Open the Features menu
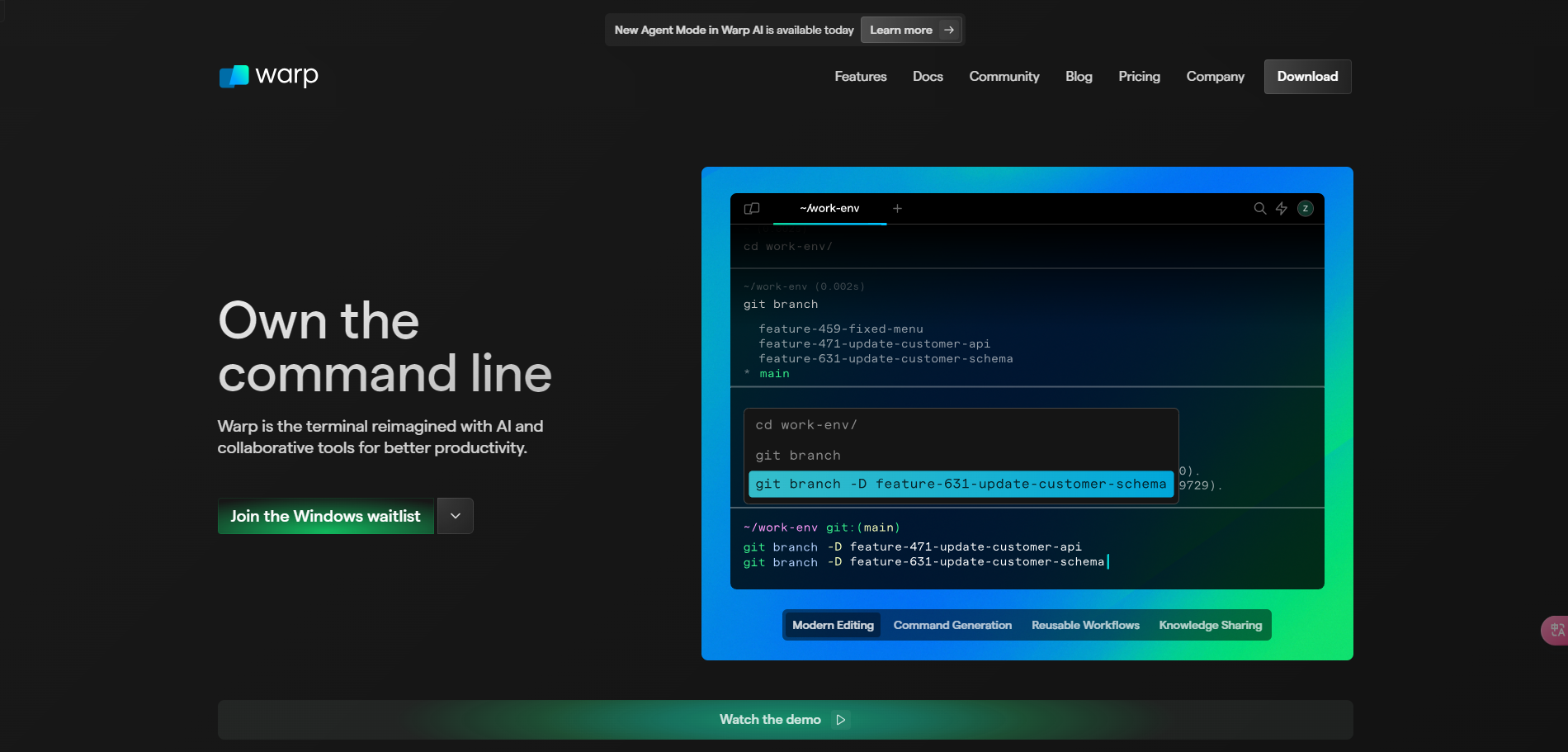1568x752 pixels. pos(861,77)
